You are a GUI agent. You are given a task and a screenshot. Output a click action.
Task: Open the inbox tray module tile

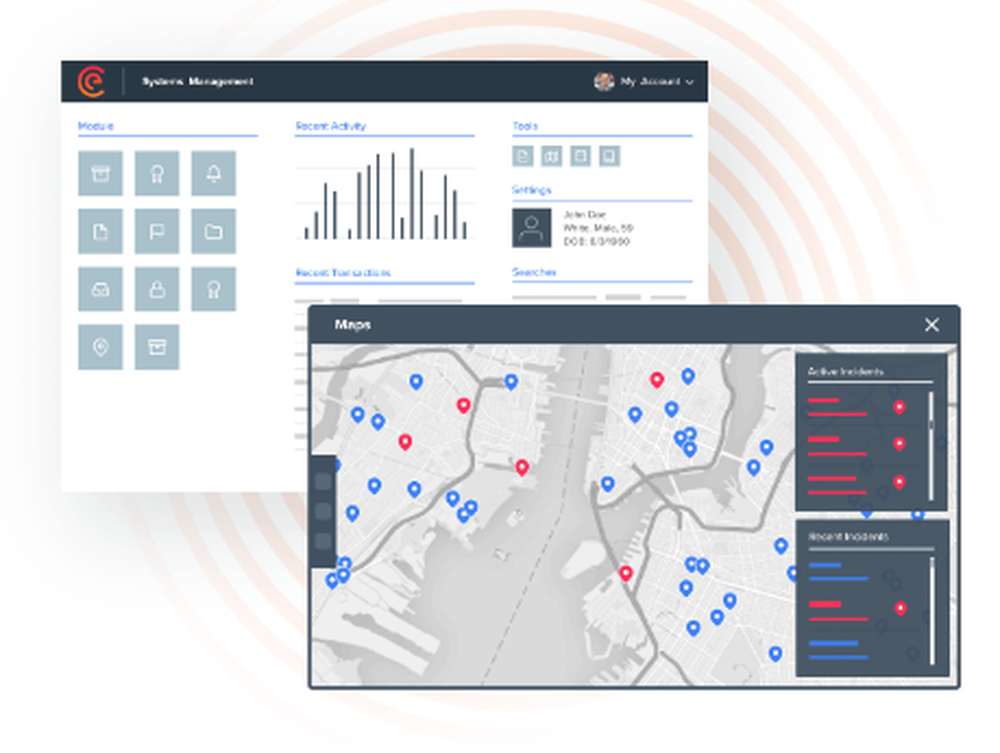tap(100, 289)
